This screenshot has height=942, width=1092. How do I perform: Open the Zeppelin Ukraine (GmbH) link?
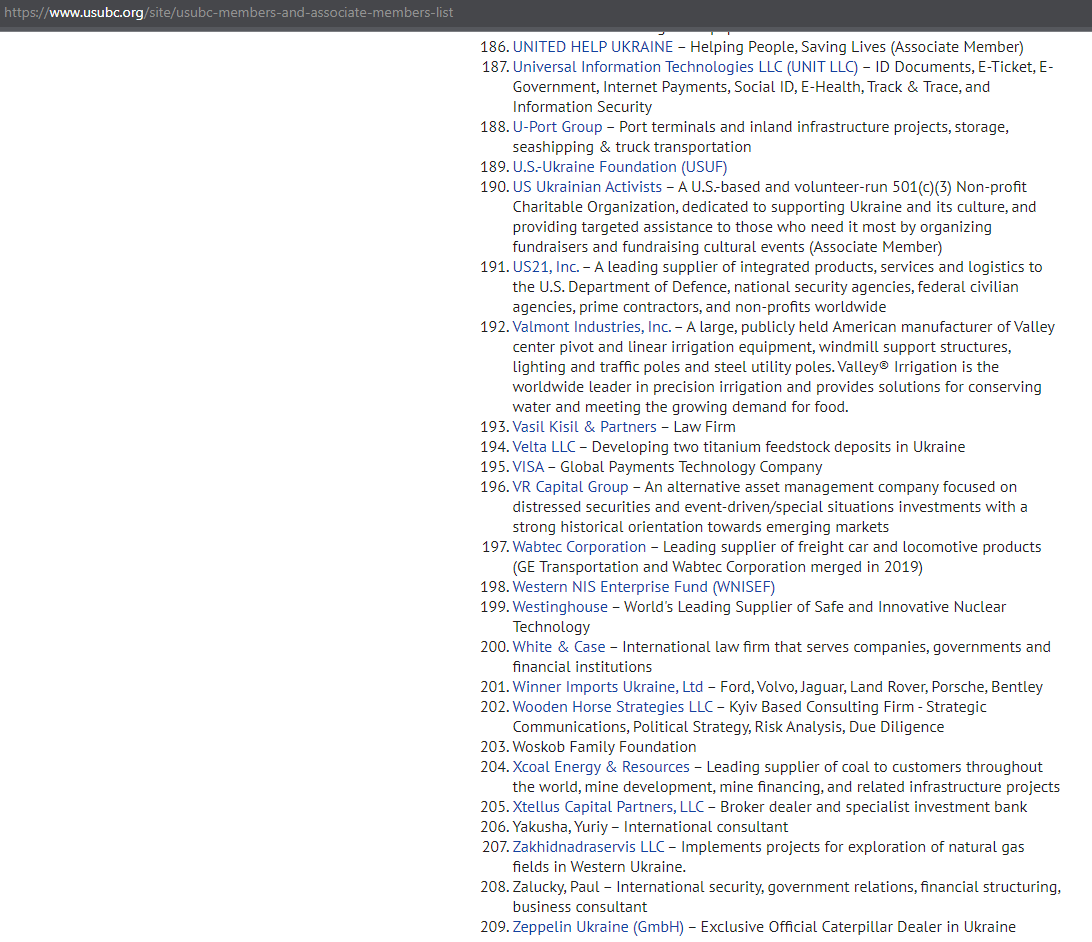pyautogui.click(x=598, y=927)
